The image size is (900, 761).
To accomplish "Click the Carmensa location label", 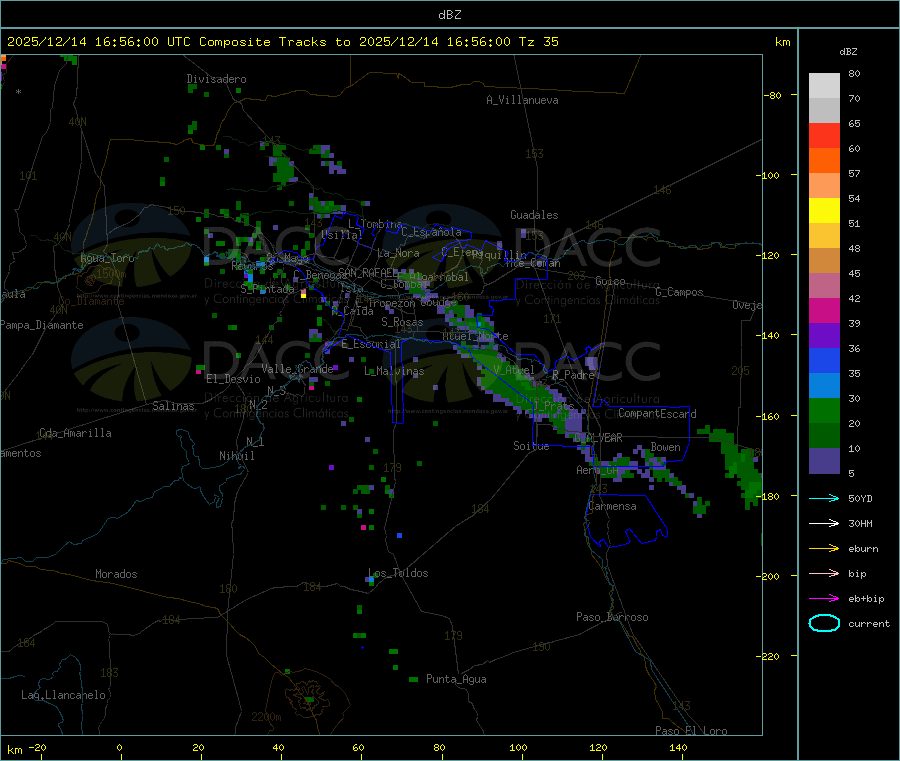I will click(x=612, y=506).
